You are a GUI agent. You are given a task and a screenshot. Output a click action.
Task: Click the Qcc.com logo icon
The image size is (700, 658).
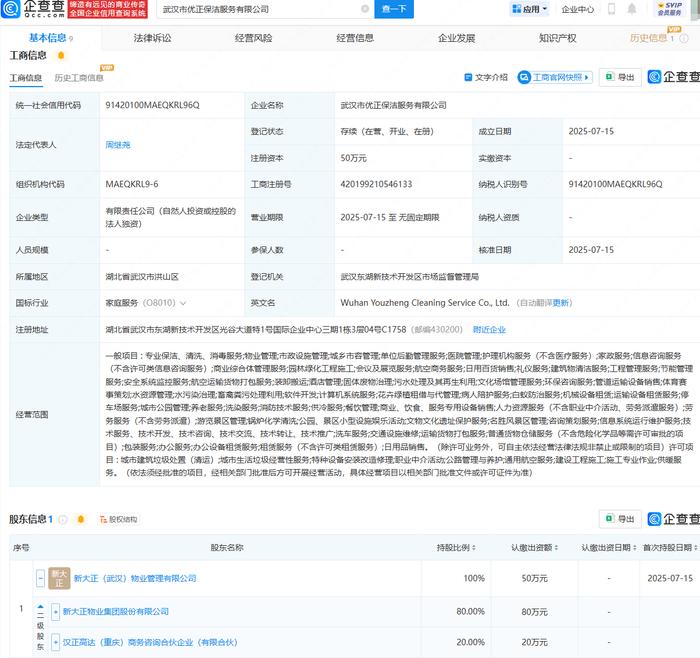click(x=10, y=9)
